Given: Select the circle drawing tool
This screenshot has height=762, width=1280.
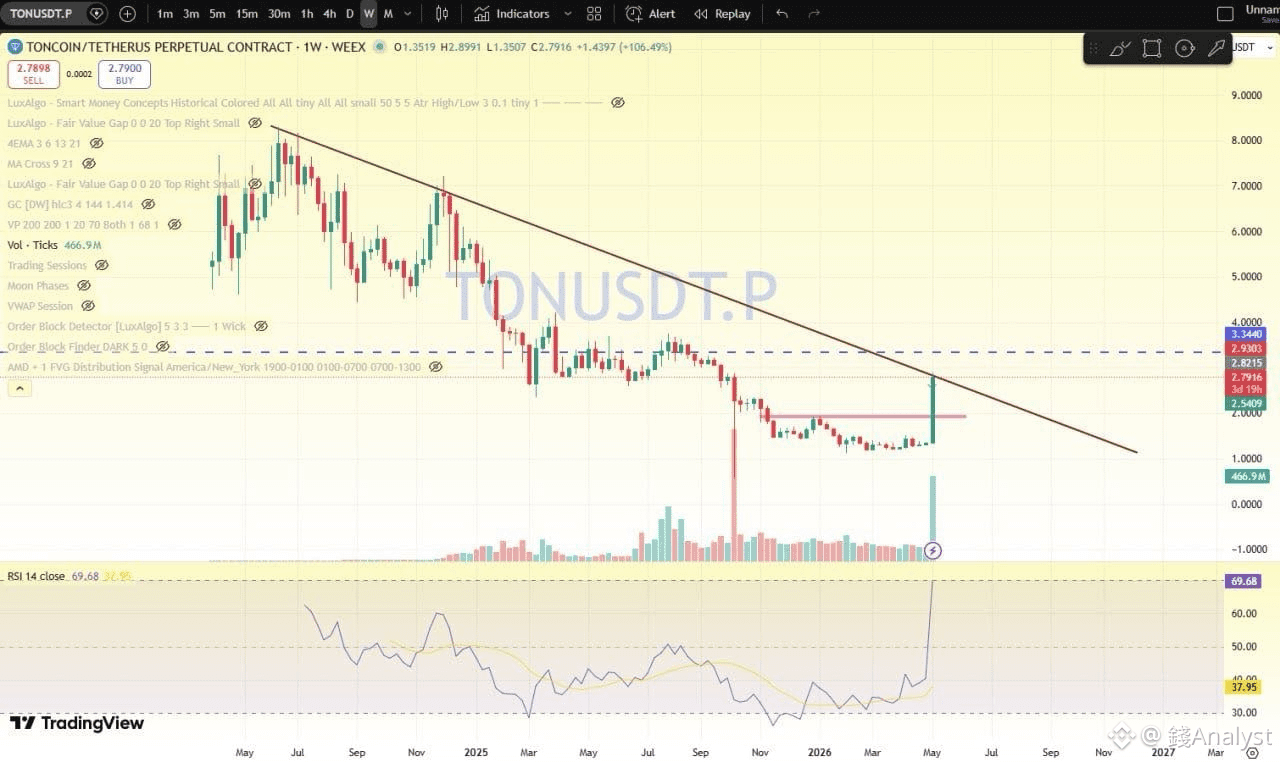Looking at the screenshot, I should [x=1185, y=48].
